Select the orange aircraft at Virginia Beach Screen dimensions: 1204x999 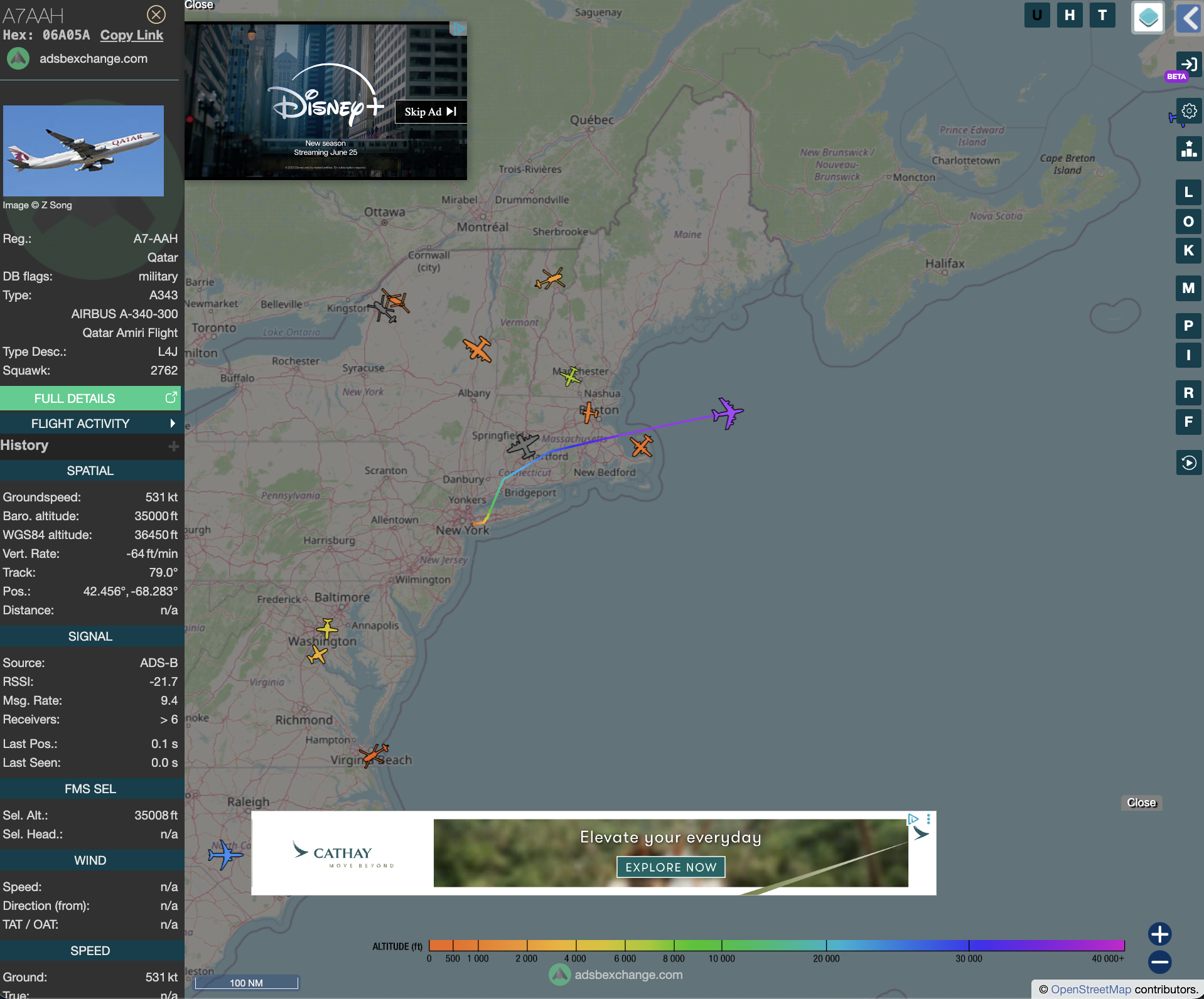374,755
